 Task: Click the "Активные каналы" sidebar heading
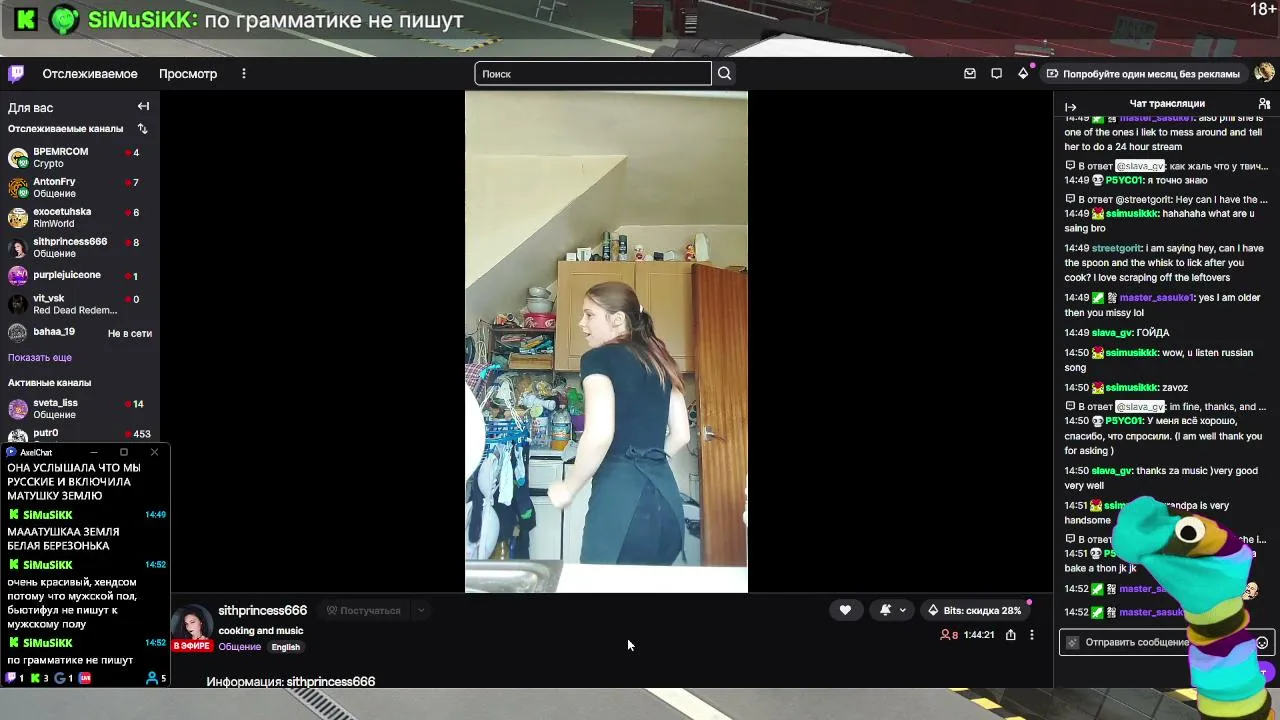pos(49,383)
